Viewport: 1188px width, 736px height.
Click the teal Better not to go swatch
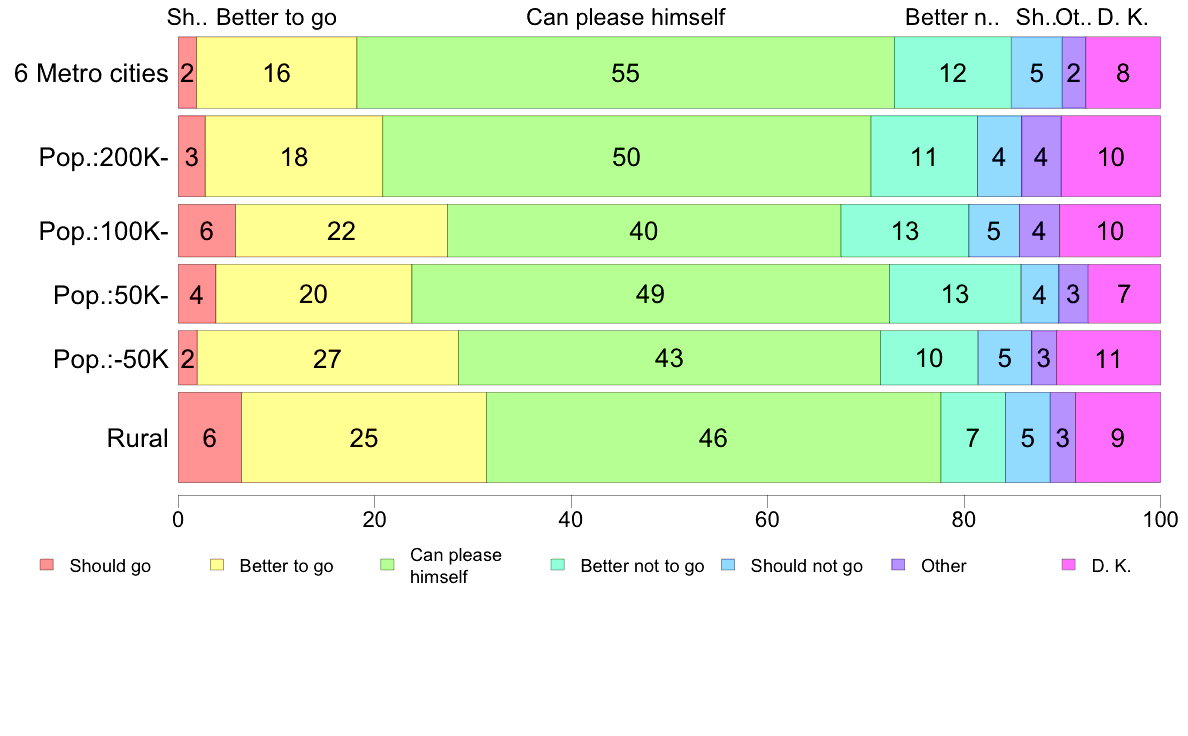click(x=558, y=565)
